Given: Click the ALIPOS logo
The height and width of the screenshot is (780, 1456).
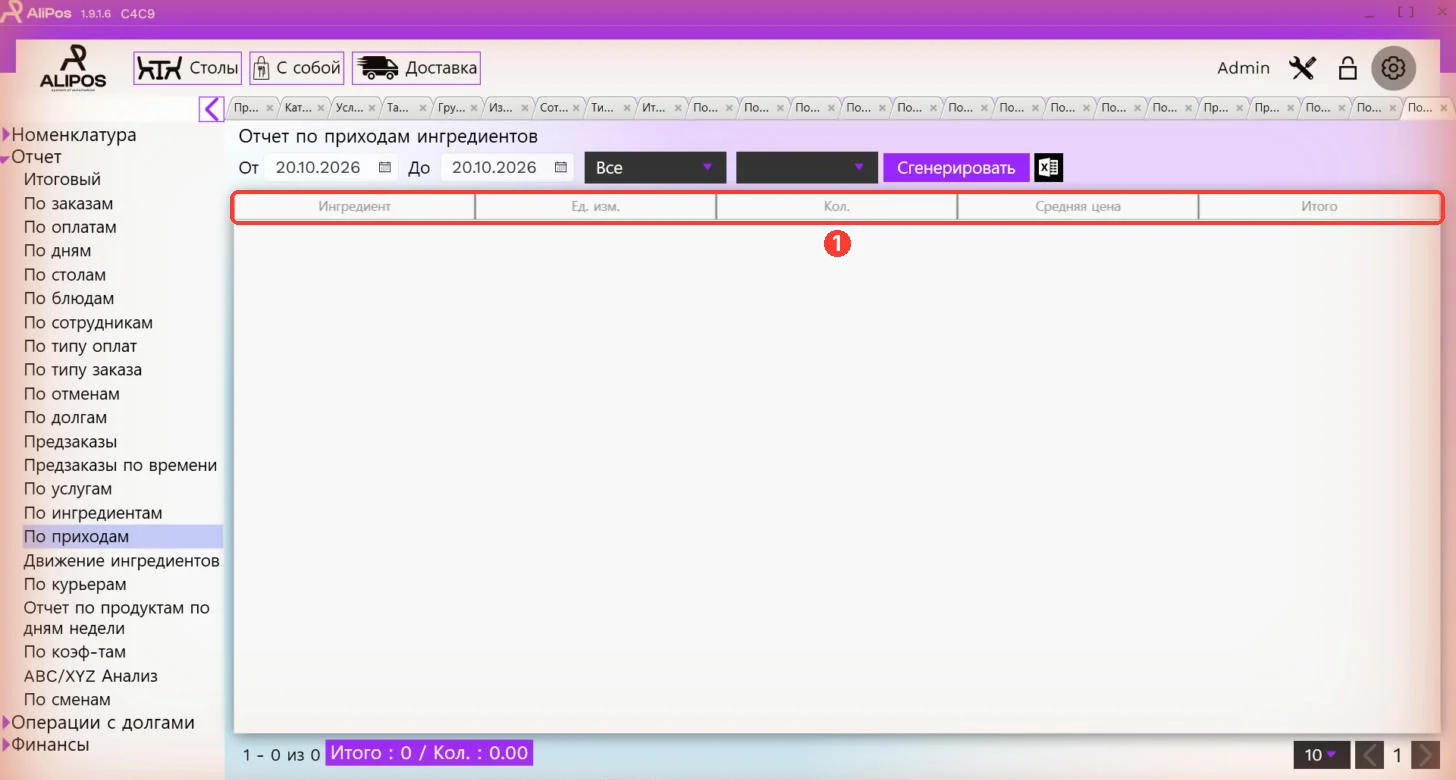Looking at the screenshot, I should [x=73, y=68].
